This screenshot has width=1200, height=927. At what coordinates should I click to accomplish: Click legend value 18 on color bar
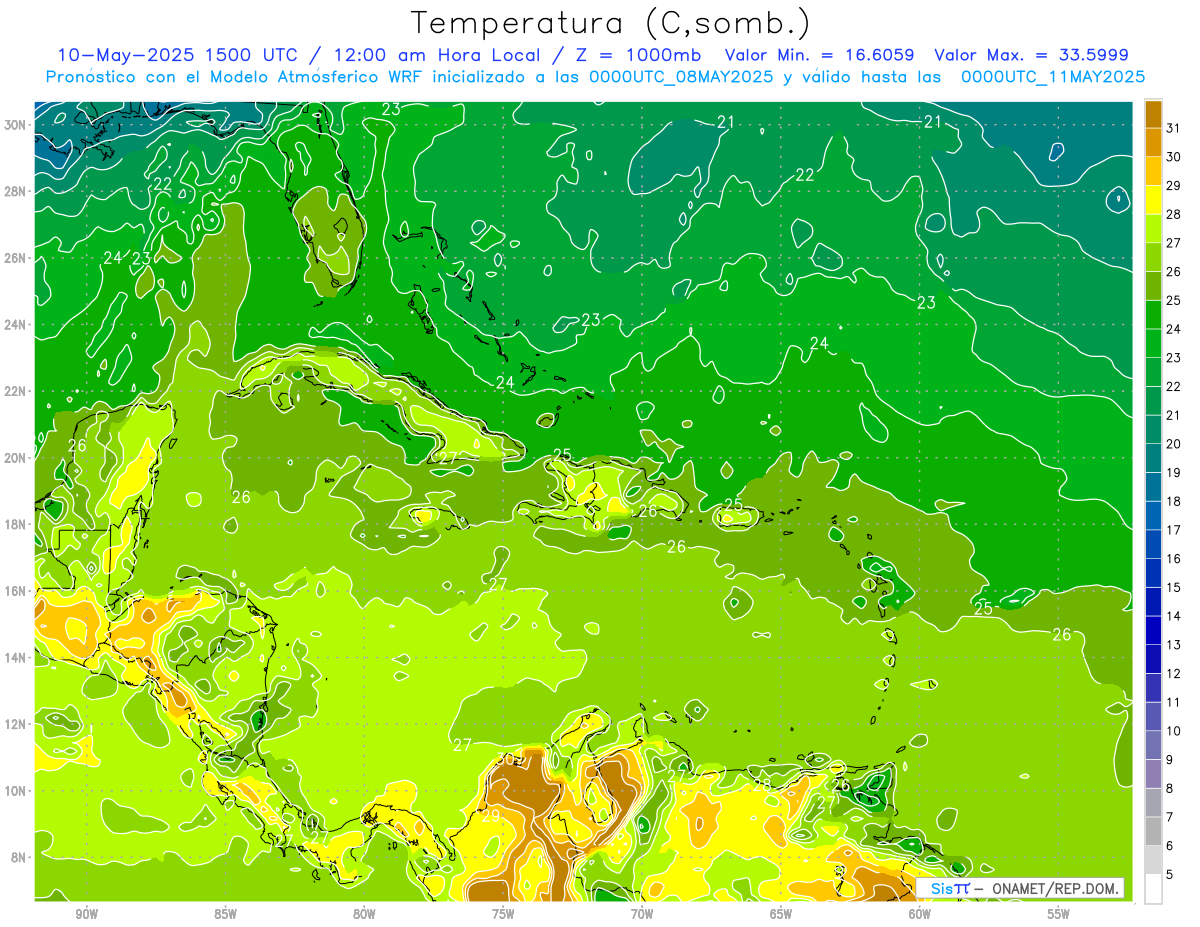pos(1173,501)
